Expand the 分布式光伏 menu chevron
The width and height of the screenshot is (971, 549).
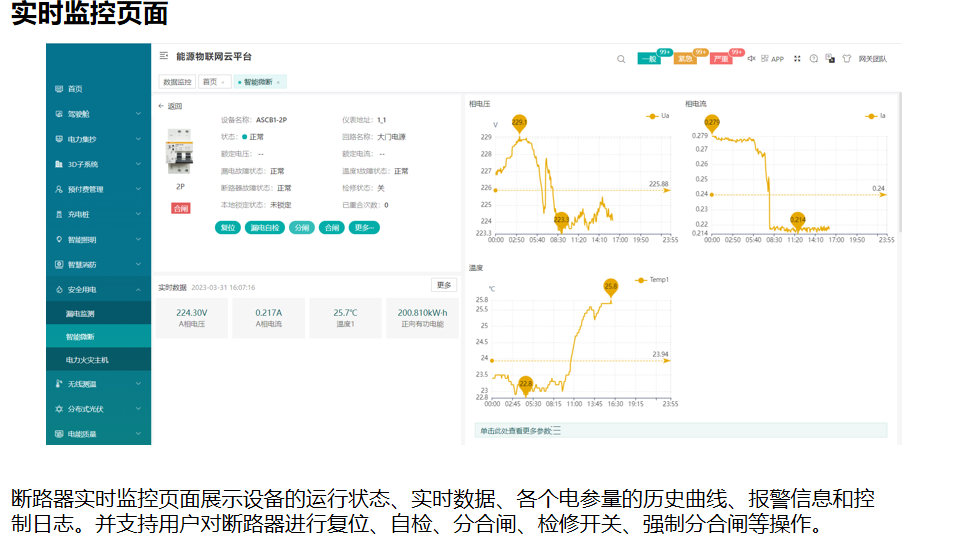[x=138, y=409]
